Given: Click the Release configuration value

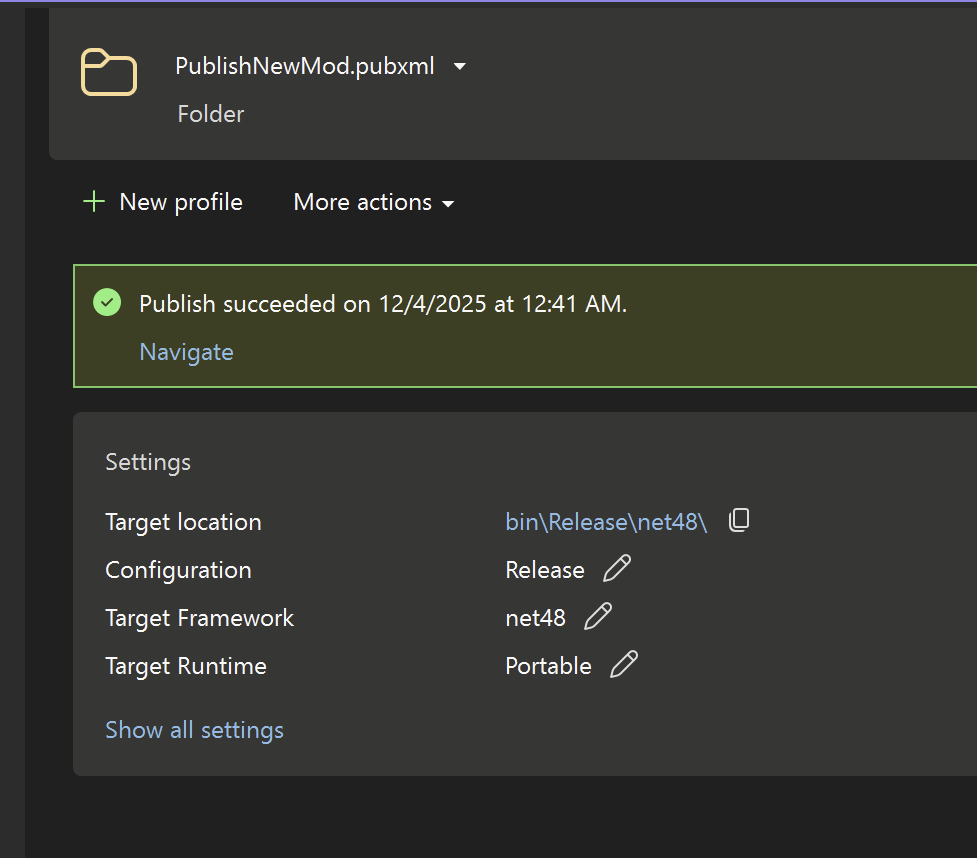Looking at the screenshot, I should pyautogui.click(x=545, y=570).
